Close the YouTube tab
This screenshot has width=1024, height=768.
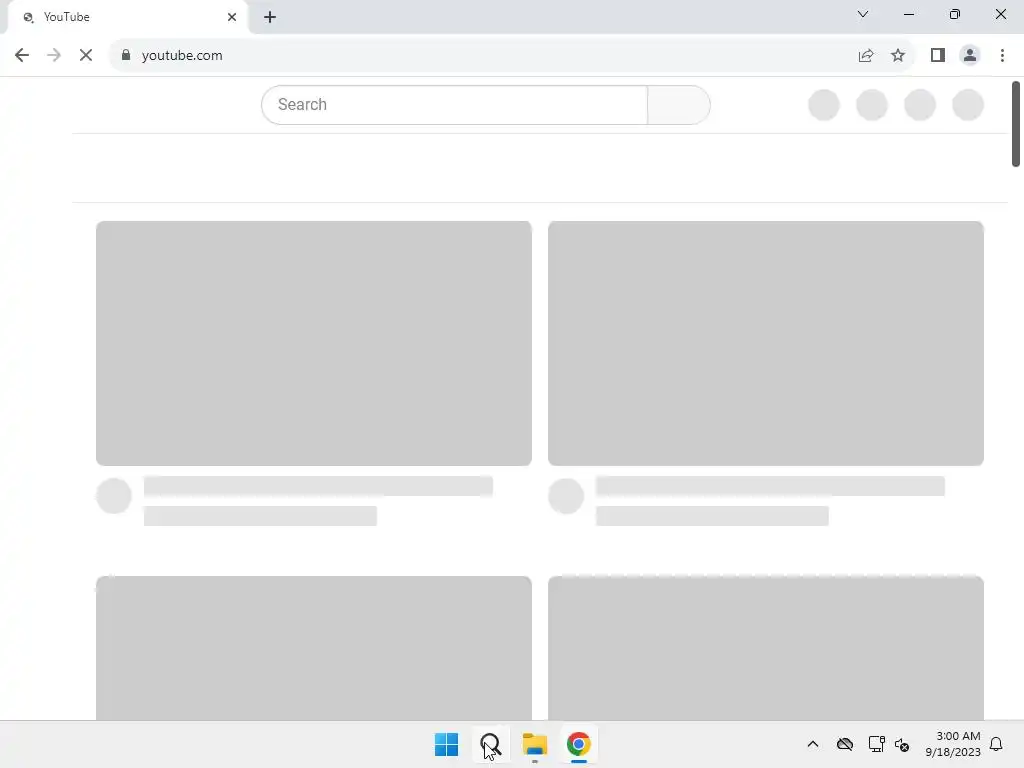tap(232, 17)
